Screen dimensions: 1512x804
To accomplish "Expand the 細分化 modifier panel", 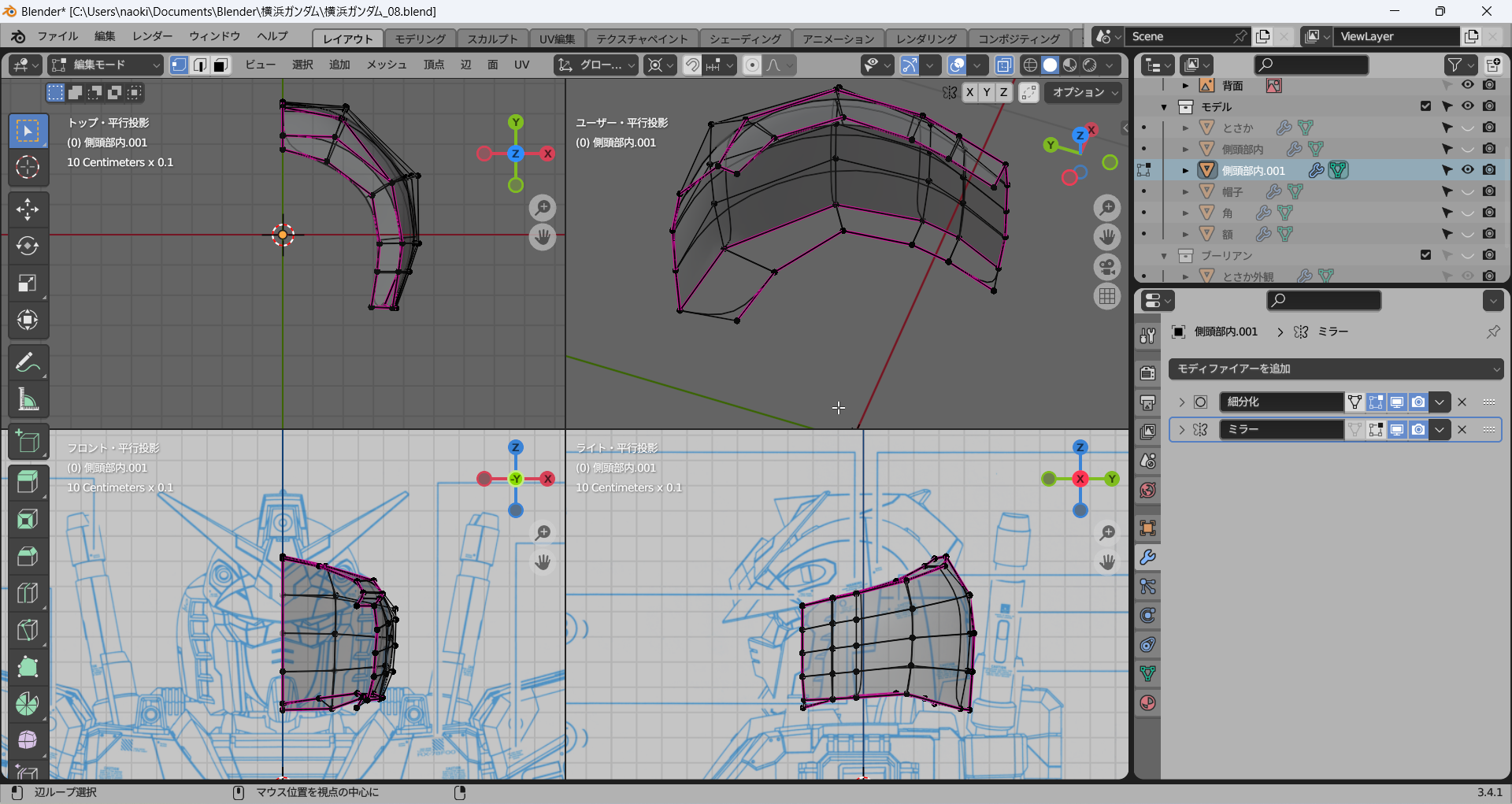I will (1181, 402).
